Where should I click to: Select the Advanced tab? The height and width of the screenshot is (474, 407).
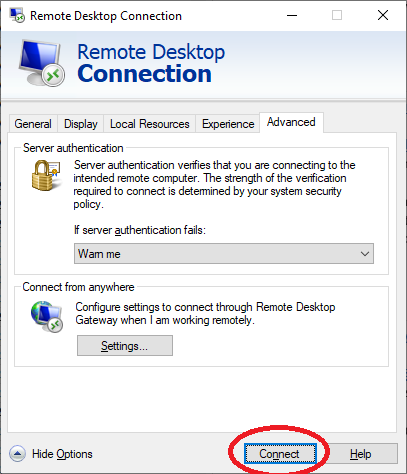(x=291, y=122)
